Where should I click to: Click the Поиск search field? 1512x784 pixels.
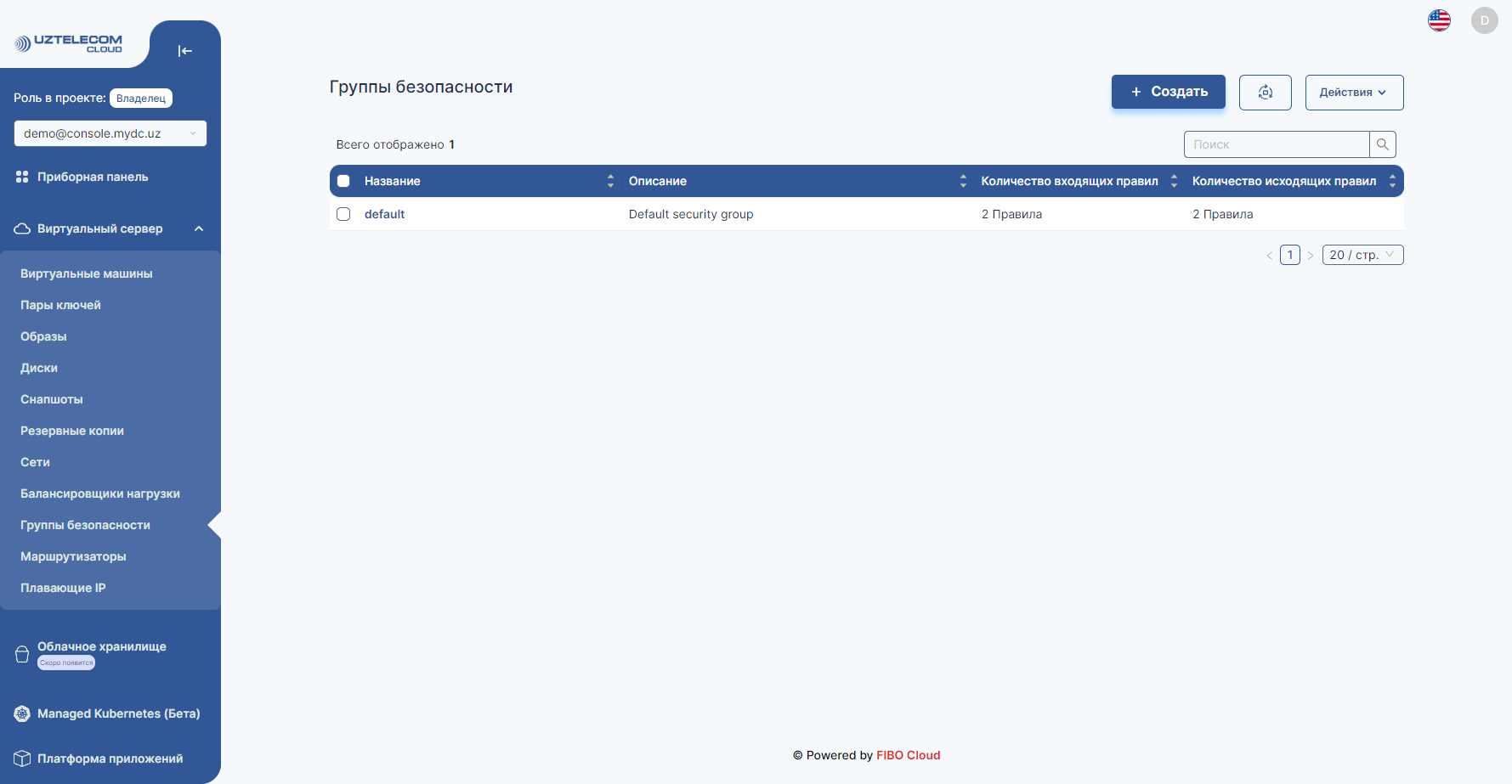[x=1276, y=144]
